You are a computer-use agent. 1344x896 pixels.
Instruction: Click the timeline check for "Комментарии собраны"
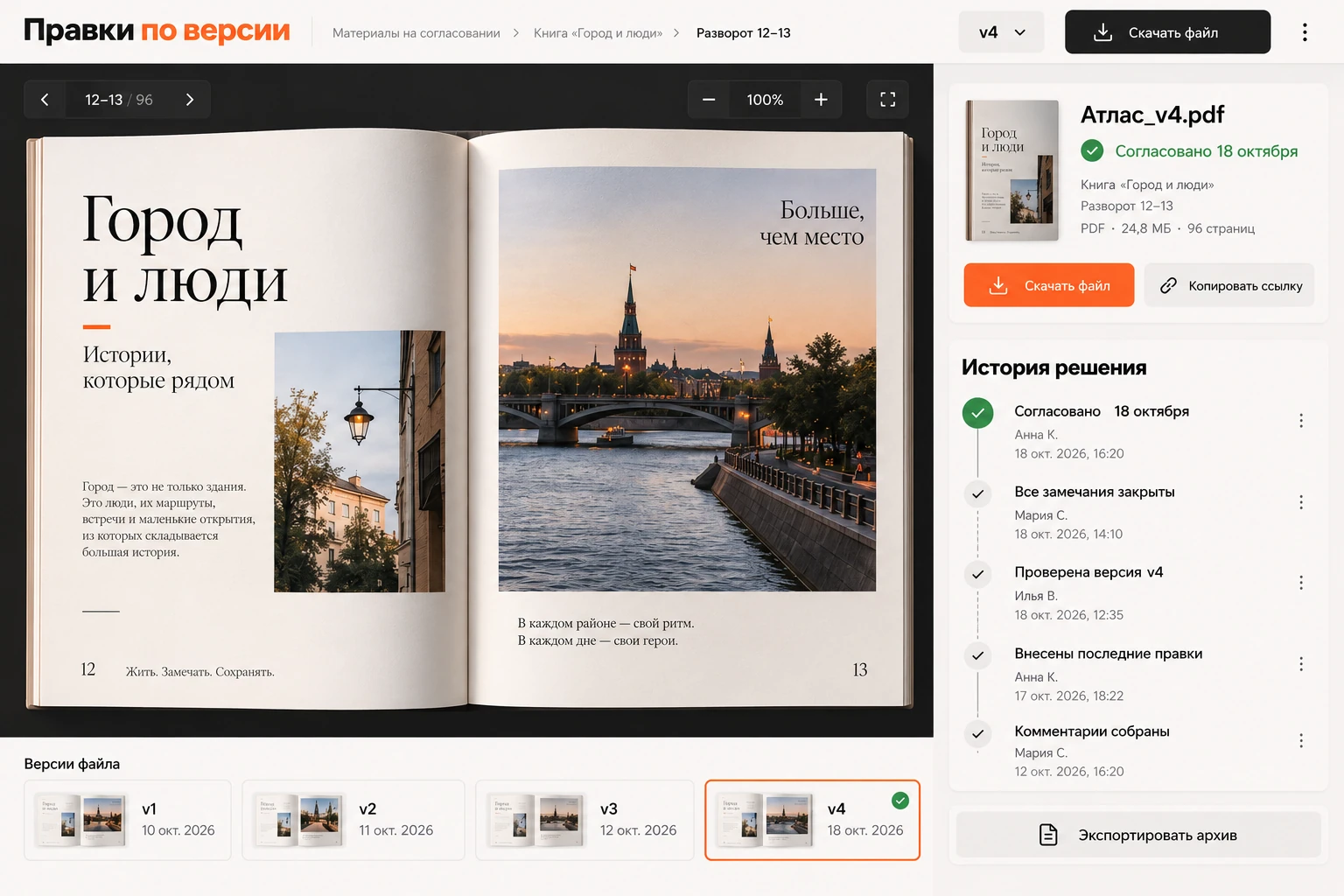coord(978,733)
